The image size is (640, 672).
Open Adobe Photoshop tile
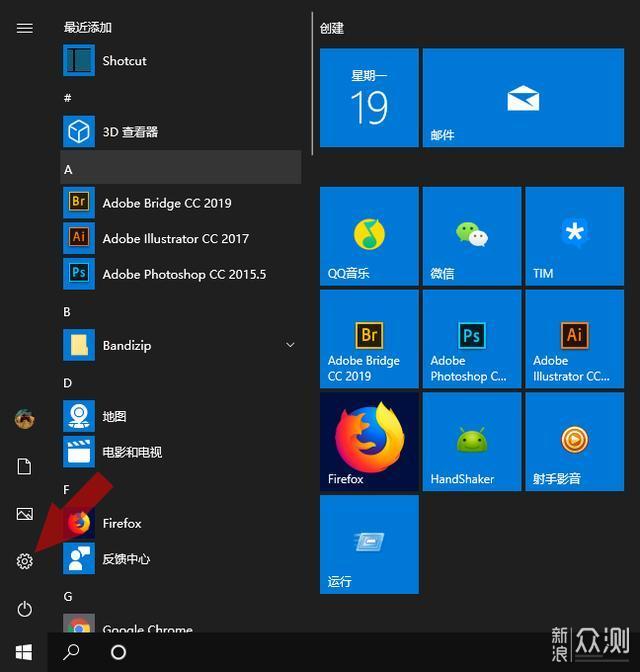(472, 339)
